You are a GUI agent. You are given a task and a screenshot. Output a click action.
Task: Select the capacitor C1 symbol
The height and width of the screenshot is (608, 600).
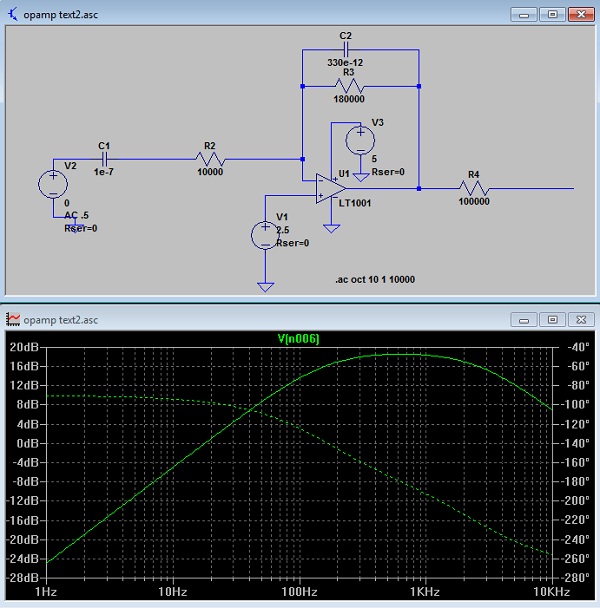point(104,159)
